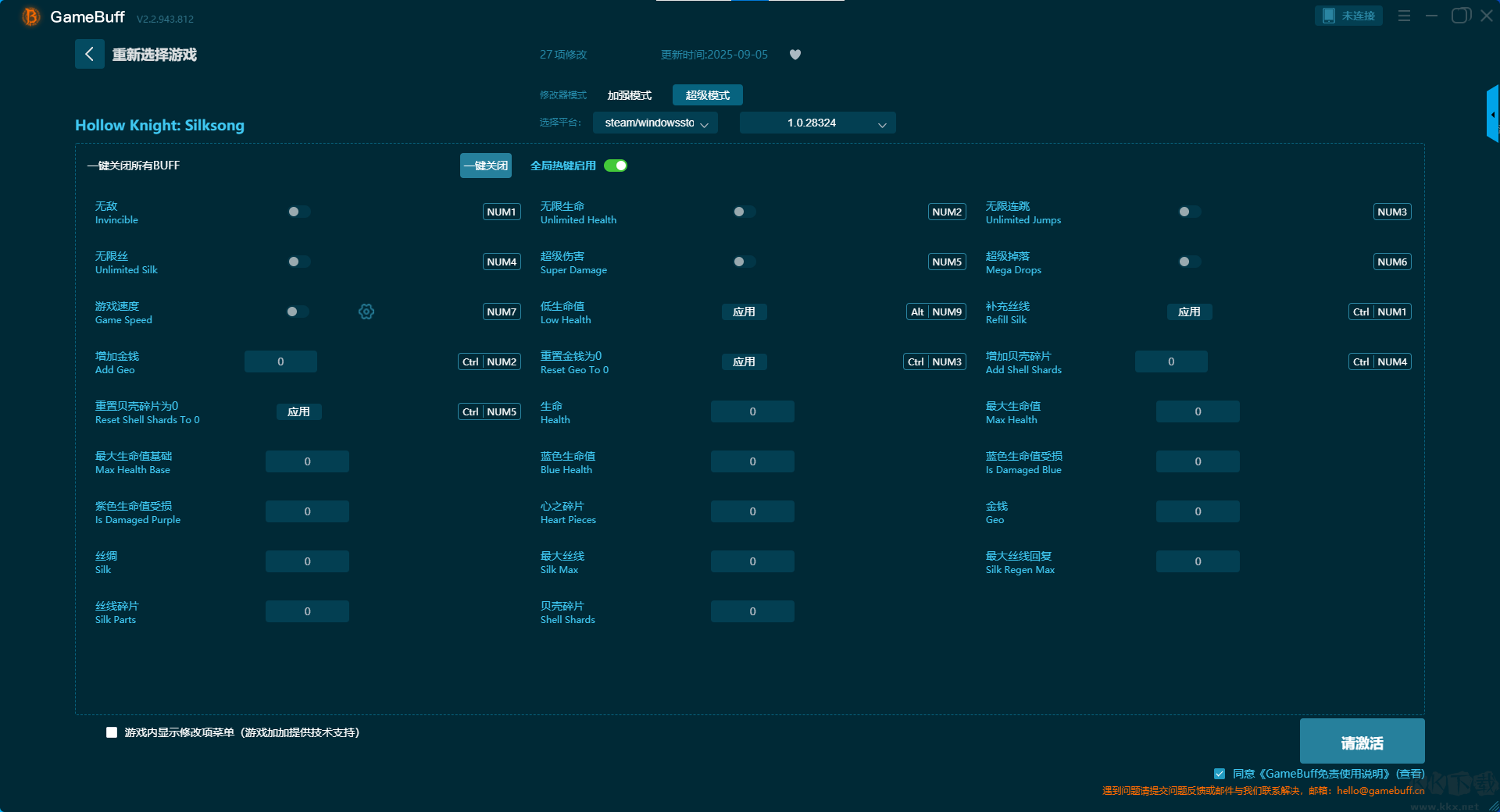
Task: Click the heart favorite icon
Action: [795, 55]
